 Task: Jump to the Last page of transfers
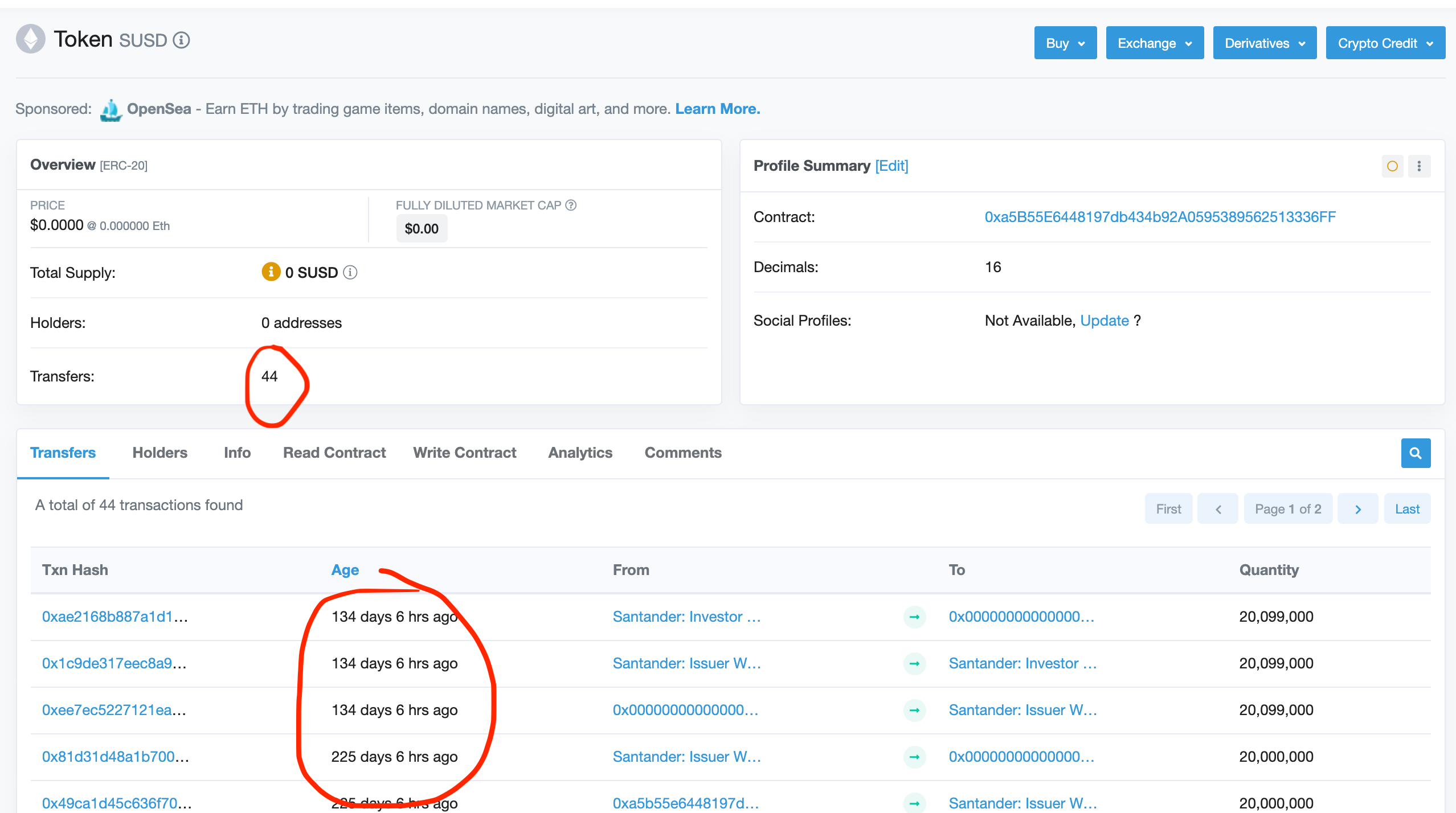pyautogui.click(x=1406, y=509)
